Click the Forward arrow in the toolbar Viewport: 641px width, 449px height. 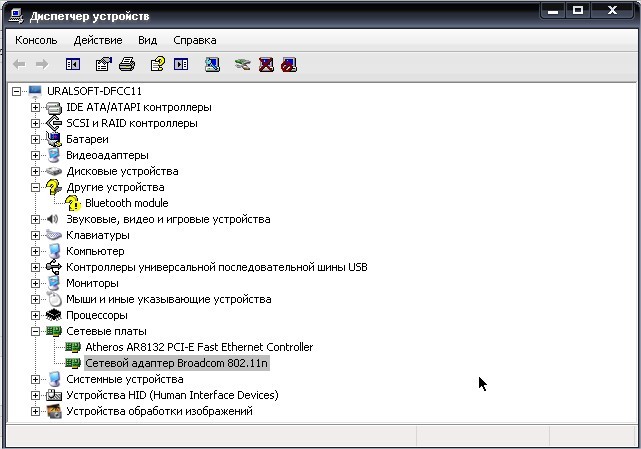click(42, 64)
